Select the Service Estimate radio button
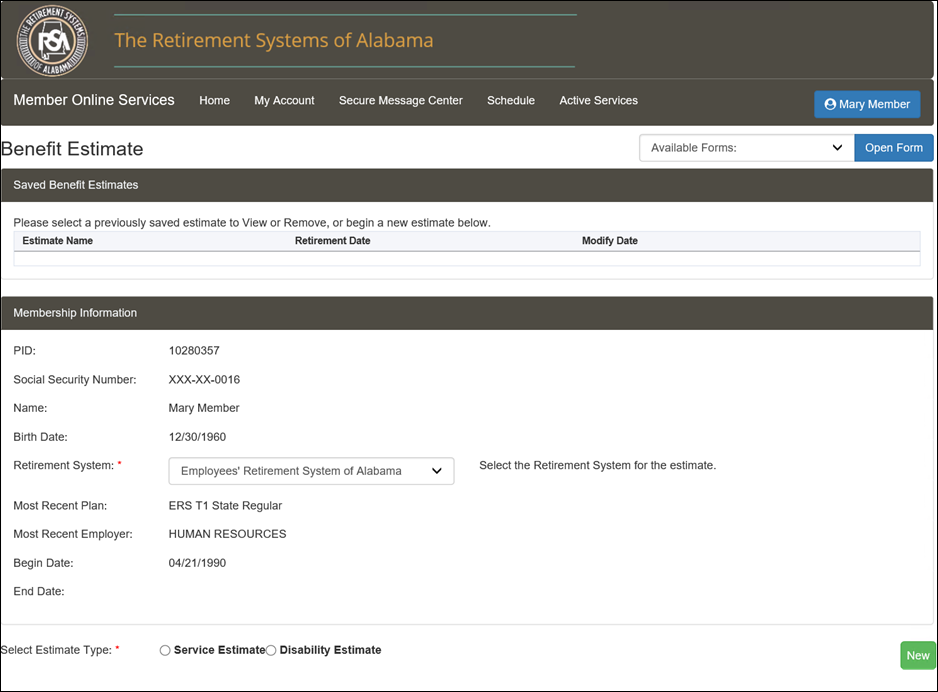Image resolution: width=938 pixels, height=692 pixels. click(165, 650)
